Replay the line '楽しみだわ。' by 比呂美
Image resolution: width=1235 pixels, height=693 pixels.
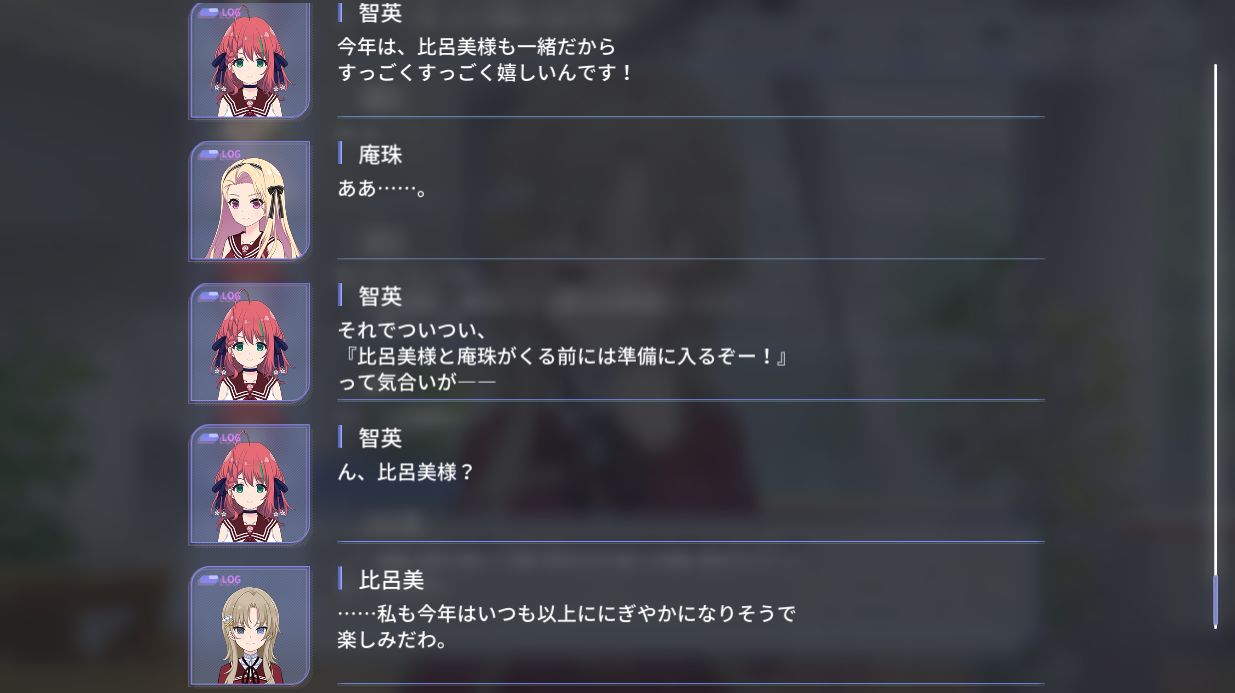(x=393, y=640)
